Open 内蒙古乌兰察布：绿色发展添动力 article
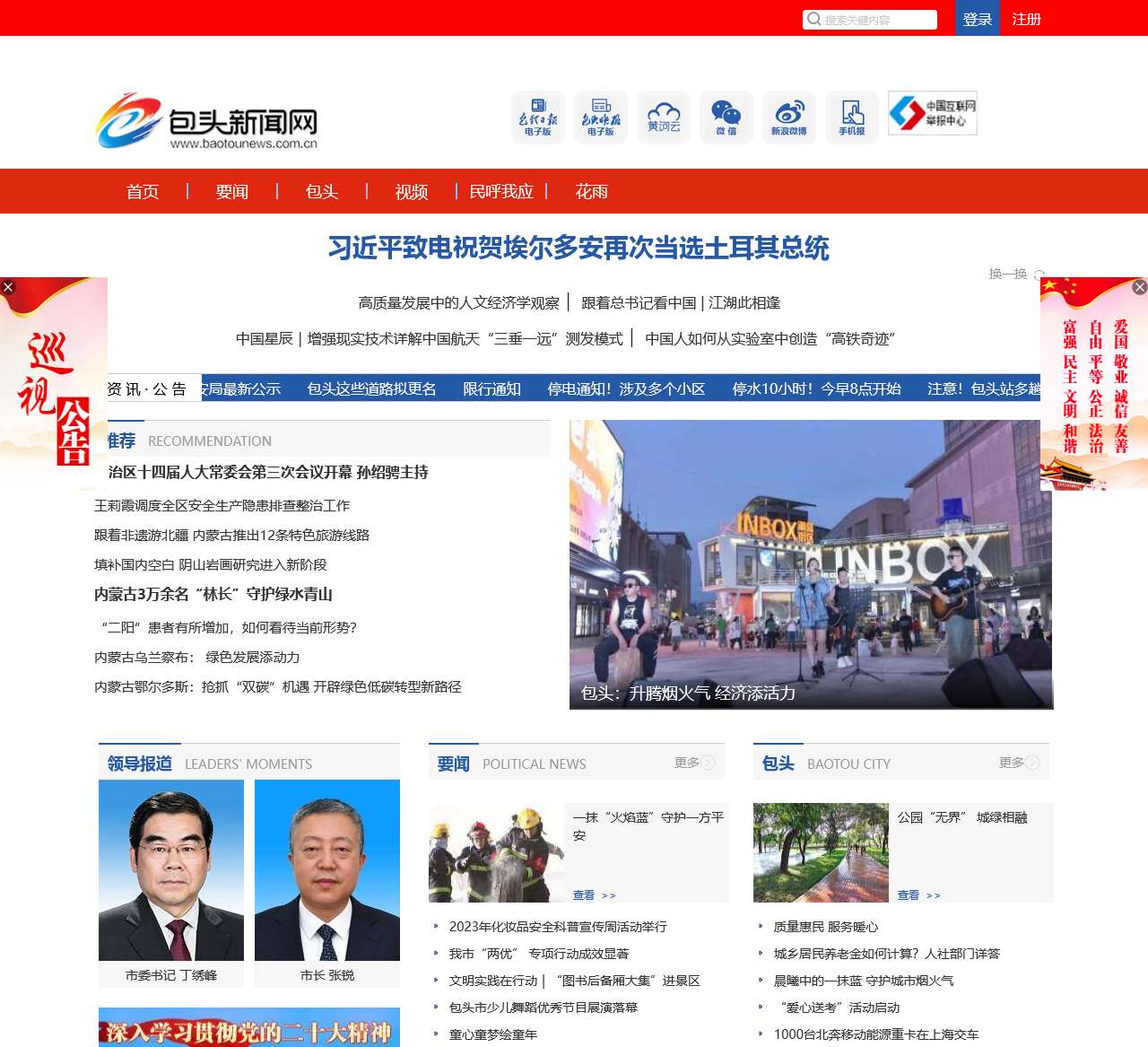Image resolution: width=1148 pixels, height=1047 pixels. pos(197,657)
